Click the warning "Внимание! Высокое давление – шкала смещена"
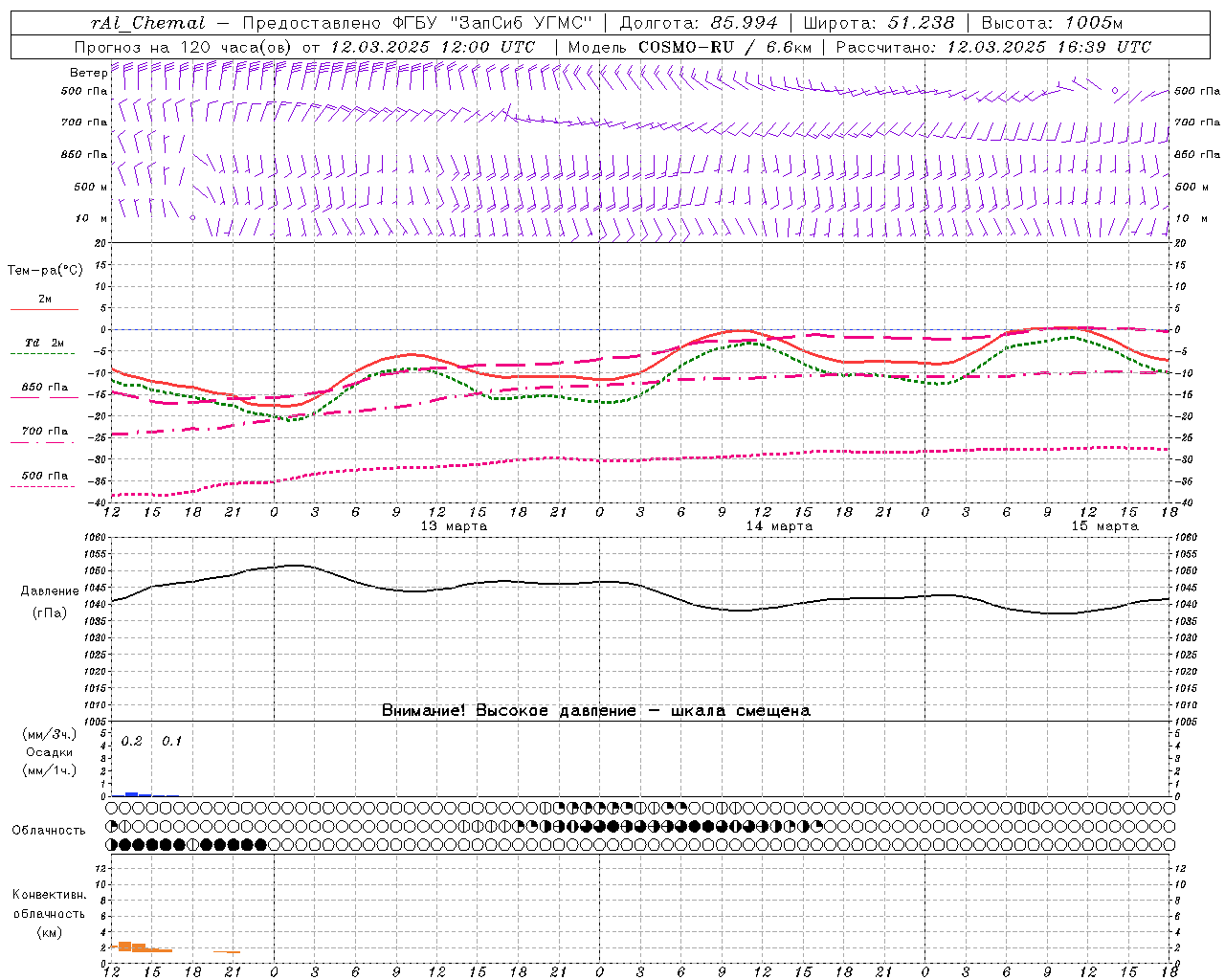This screenshot has width=1225, height=980. tap(595, 711)
